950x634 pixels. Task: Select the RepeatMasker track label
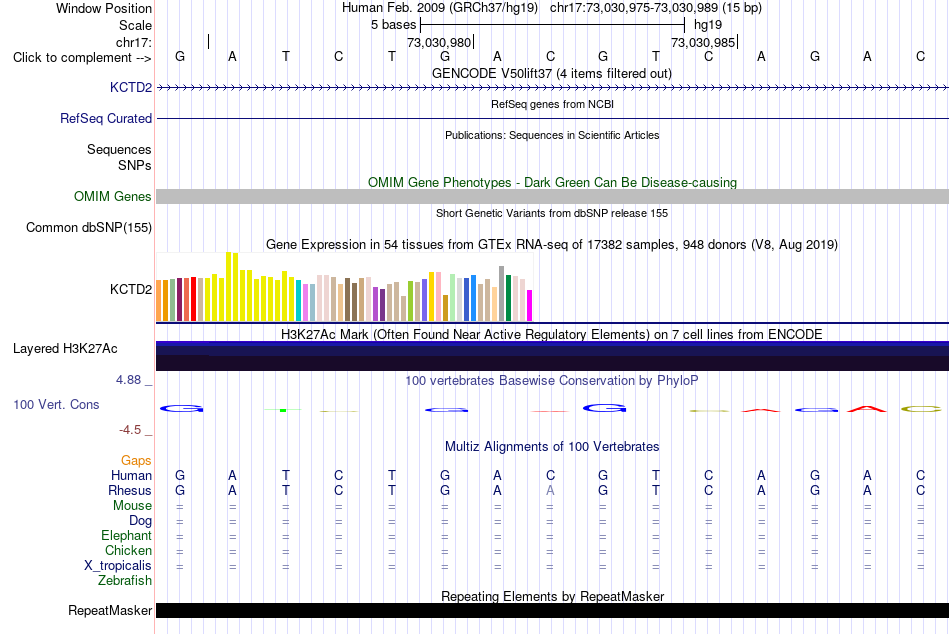pos(110,610)
